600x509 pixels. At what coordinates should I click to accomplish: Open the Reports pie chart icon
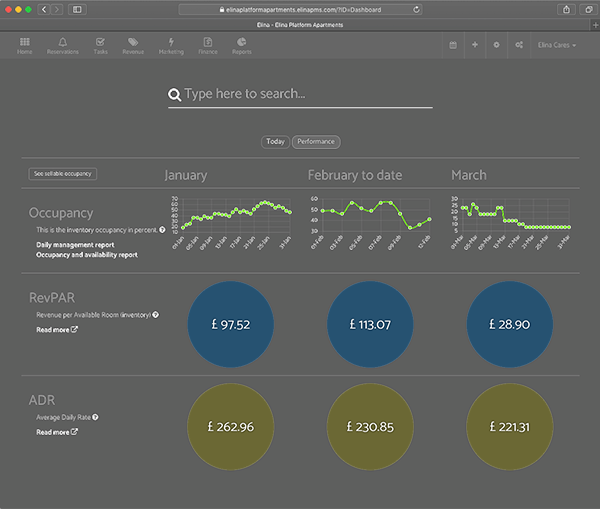[241, 42]
